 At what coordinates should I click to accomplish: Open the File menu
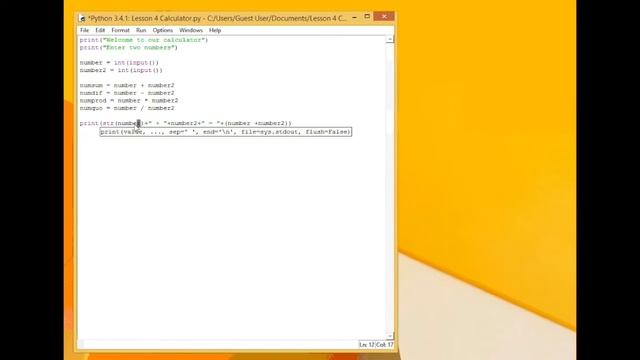[x=84, y=30]
